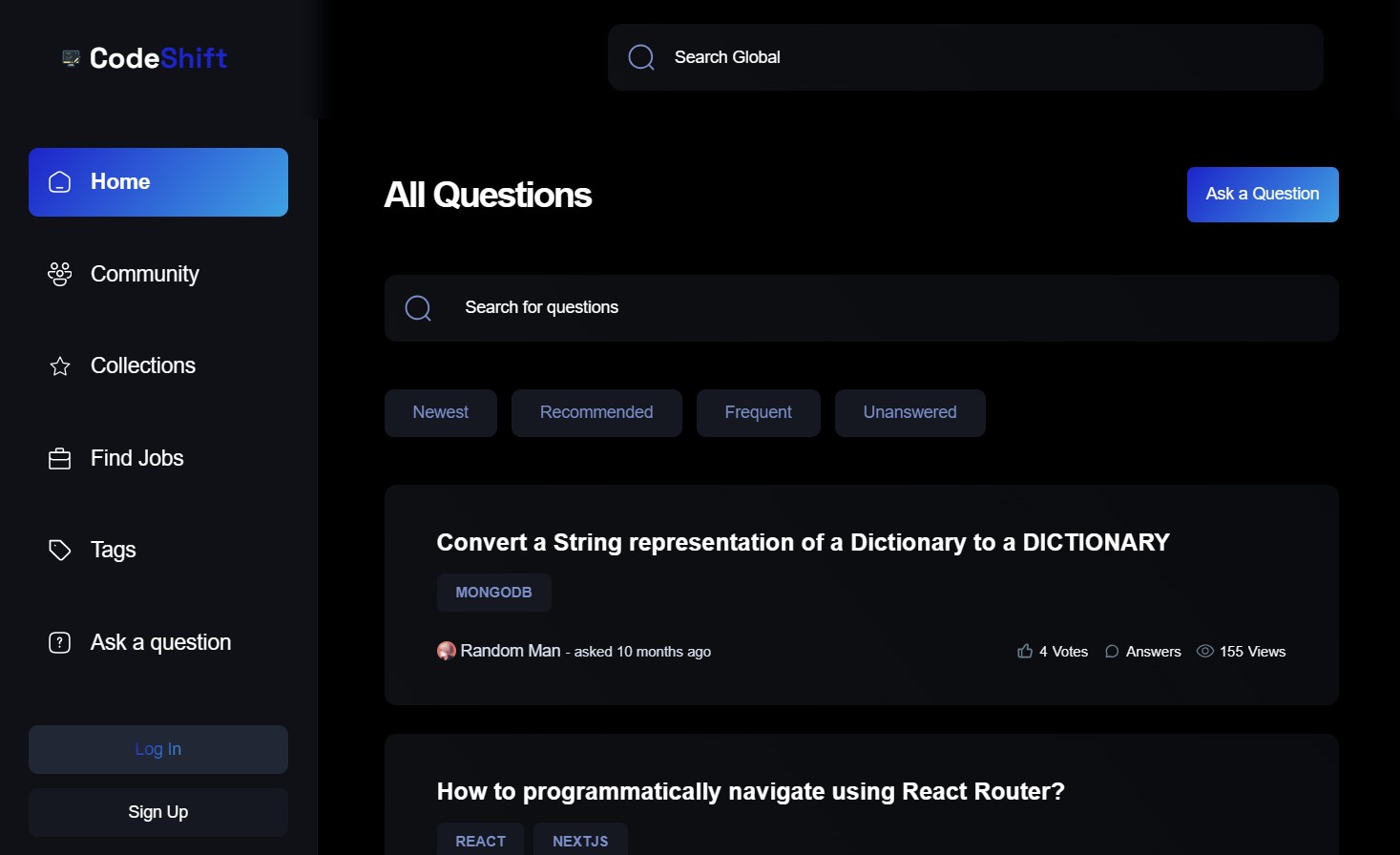
Task: Click the Log In button
Action: pyautogui.click(x=158, y=749)
